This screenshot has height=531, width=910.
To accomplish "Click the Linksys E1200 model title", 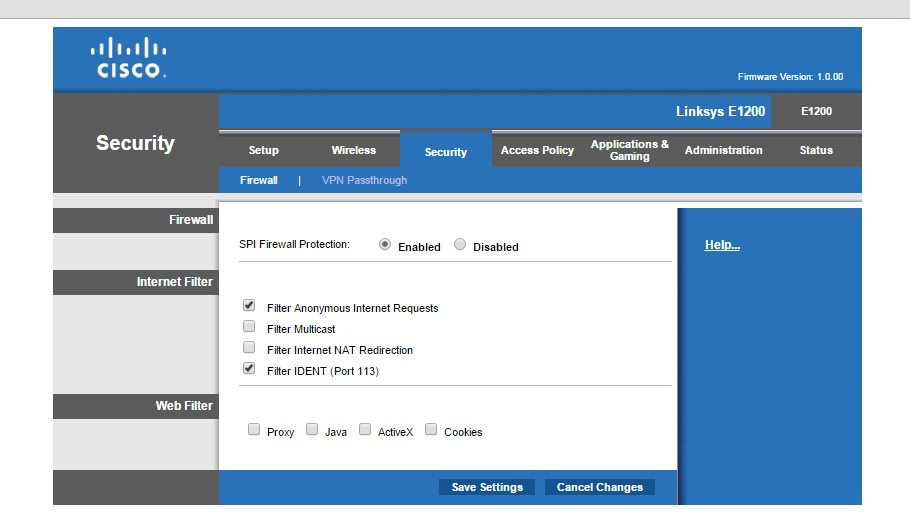I will pos(720,111).
